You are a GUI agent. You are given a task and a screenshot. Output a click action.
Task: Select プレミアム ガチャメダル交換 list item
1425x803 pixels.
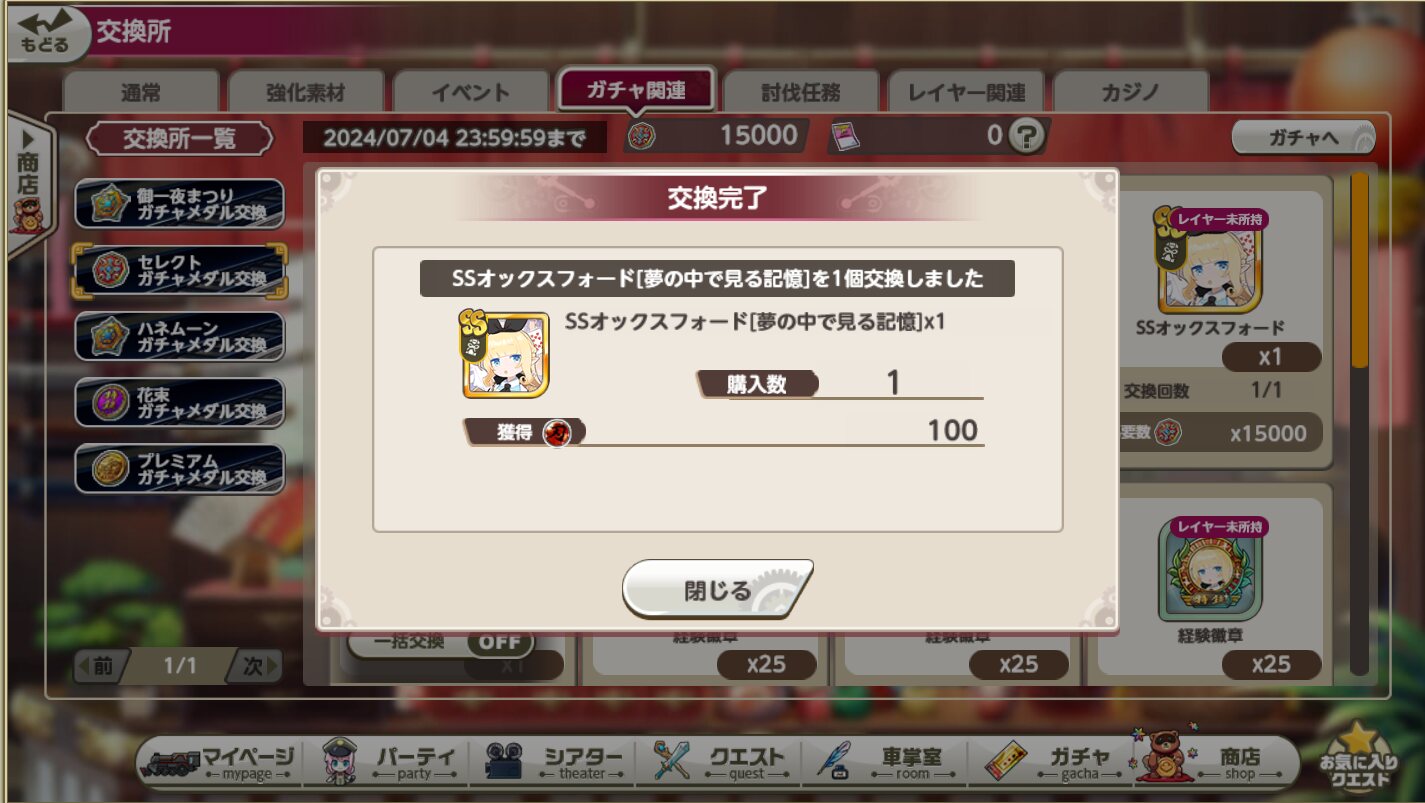point(180,469)
